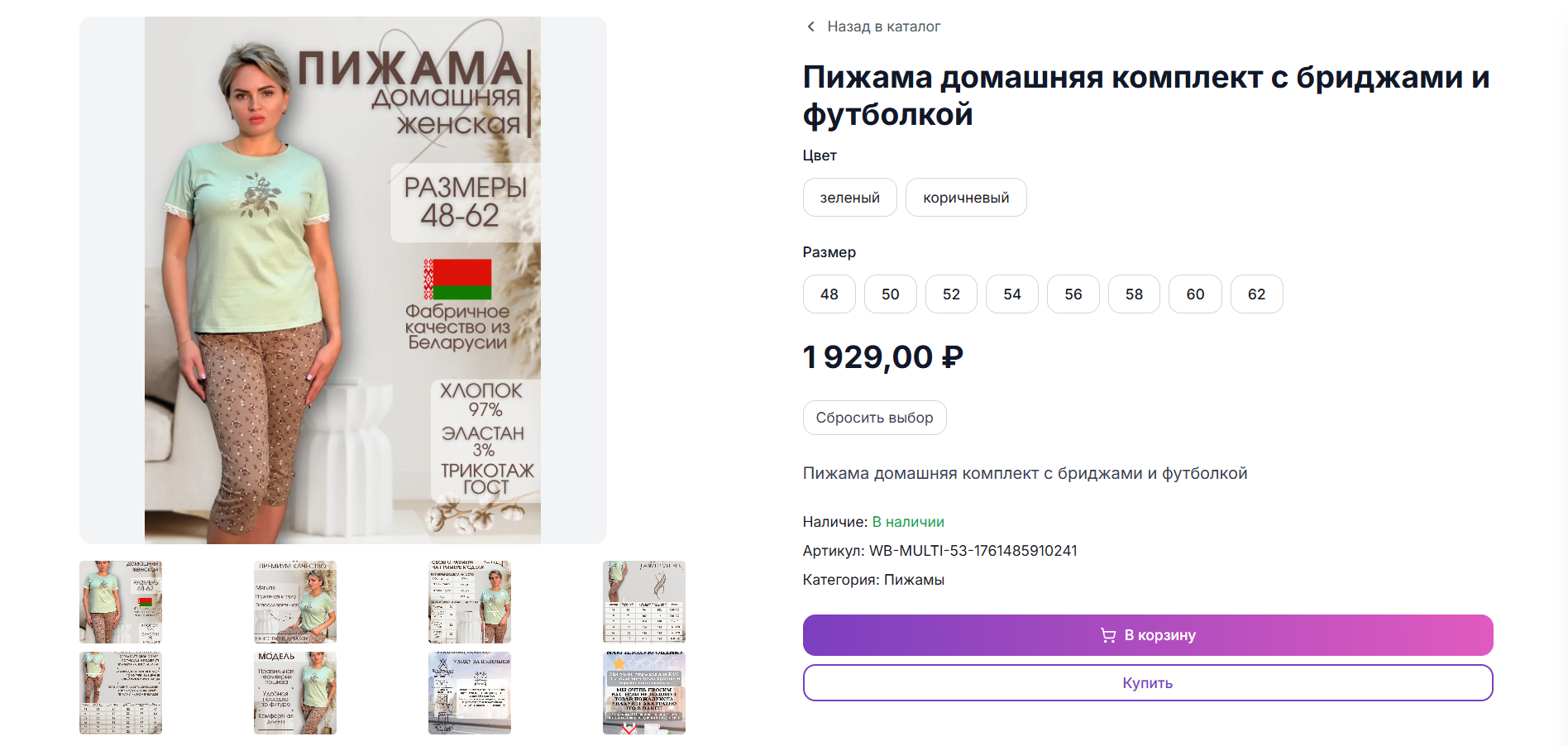Open the 'Премиум качество' thumbnail
The height and width of the screenshot is (746, 1568).
click(x=295, y=602)
